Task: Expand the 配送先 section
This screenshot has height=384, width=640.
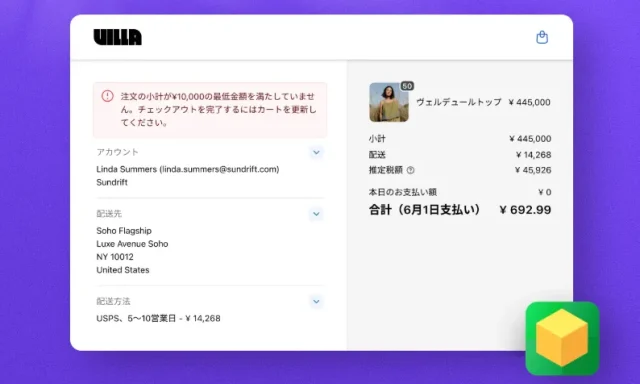Action: click(x=316, y=214)
